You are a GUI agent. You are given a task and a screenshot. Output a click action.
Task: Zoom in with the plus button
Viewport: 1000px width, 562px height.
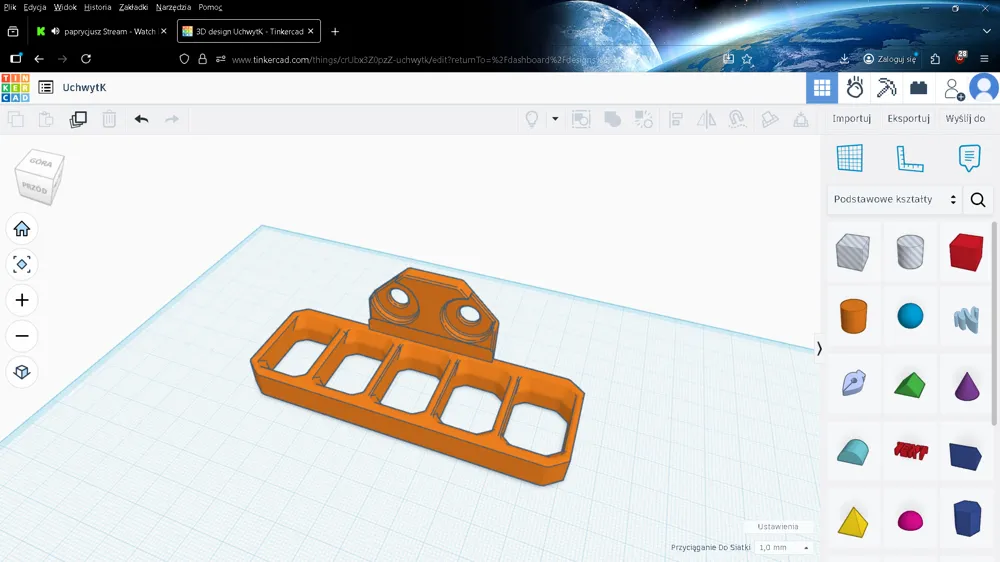22,300
